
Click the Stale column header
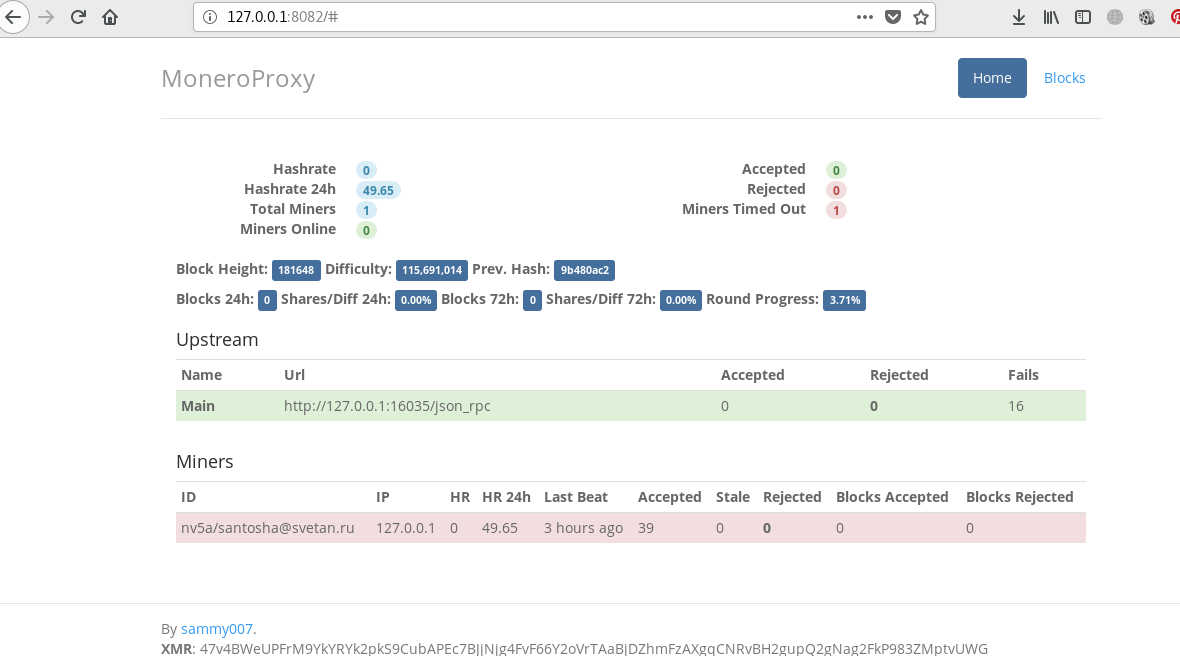coord(732,497)
